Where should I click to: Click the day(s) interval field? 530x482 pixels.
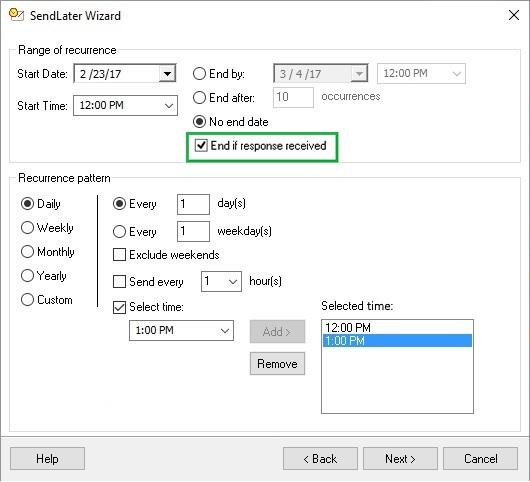193,204
